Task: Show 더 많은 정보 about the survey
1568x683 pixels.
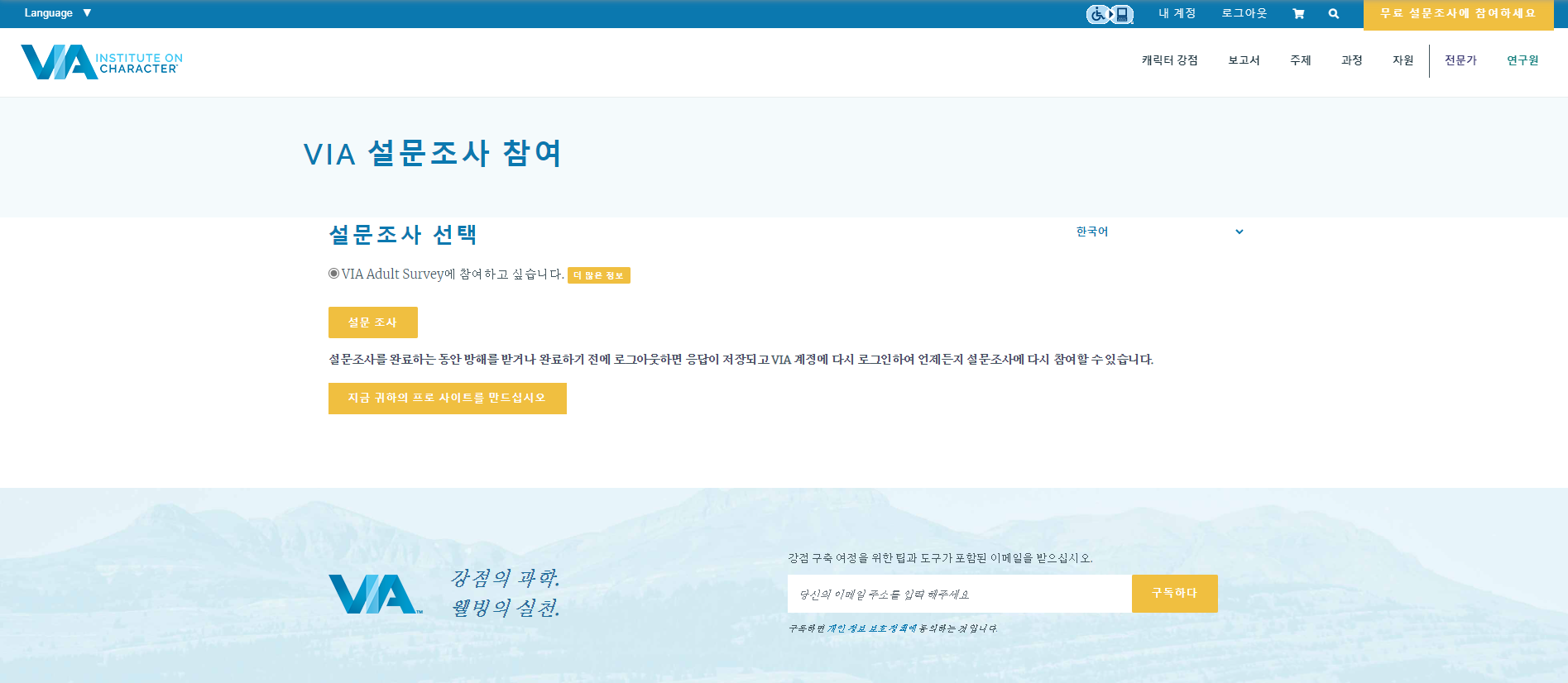Action: click(x=599, y=275)
